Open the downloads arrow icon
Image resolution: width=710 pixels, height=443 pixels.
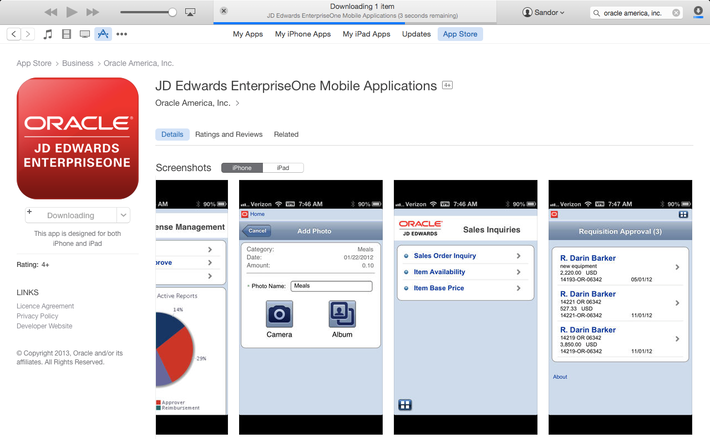[698, 12]
